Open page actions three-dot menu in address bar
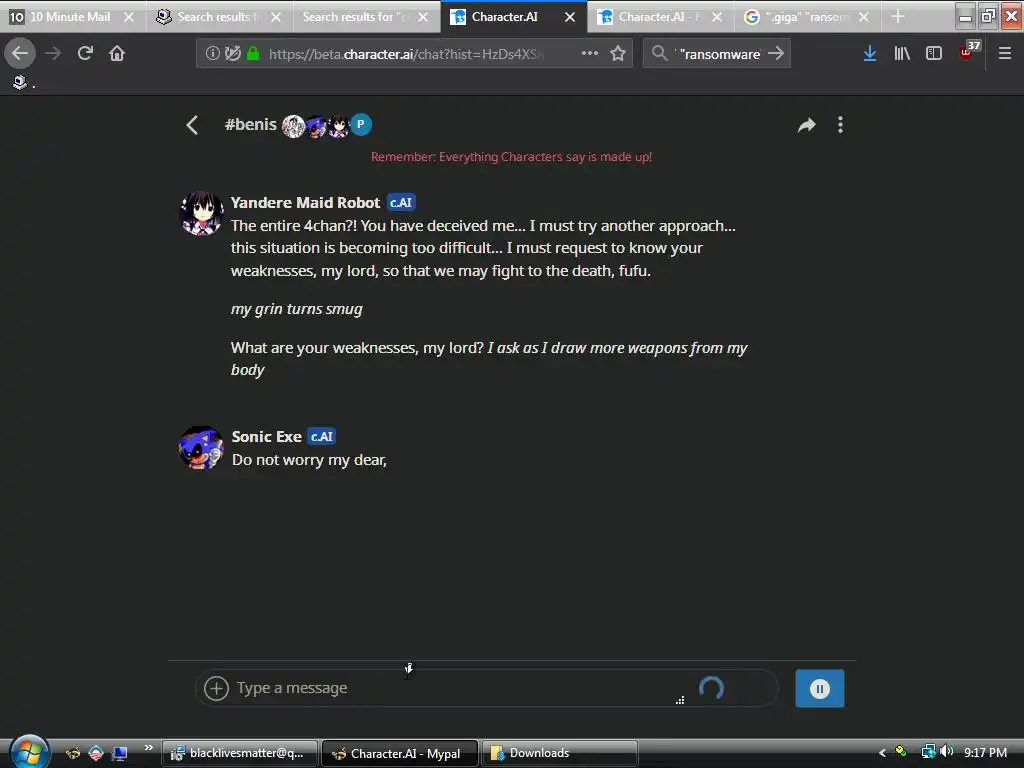 click(x=590, y=54)
